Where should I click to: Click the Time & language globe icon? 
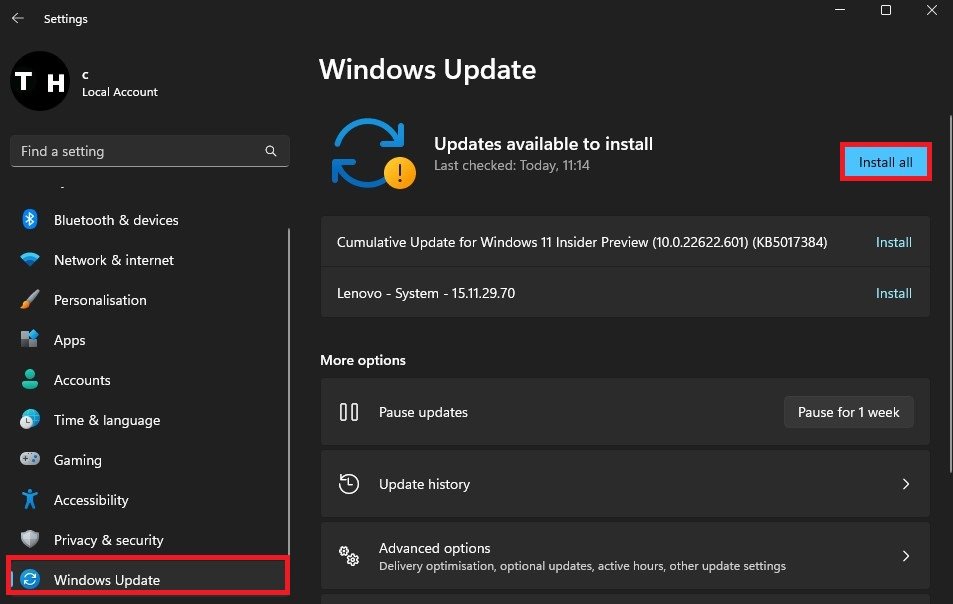pyautogui.click(x=30, y=420)
